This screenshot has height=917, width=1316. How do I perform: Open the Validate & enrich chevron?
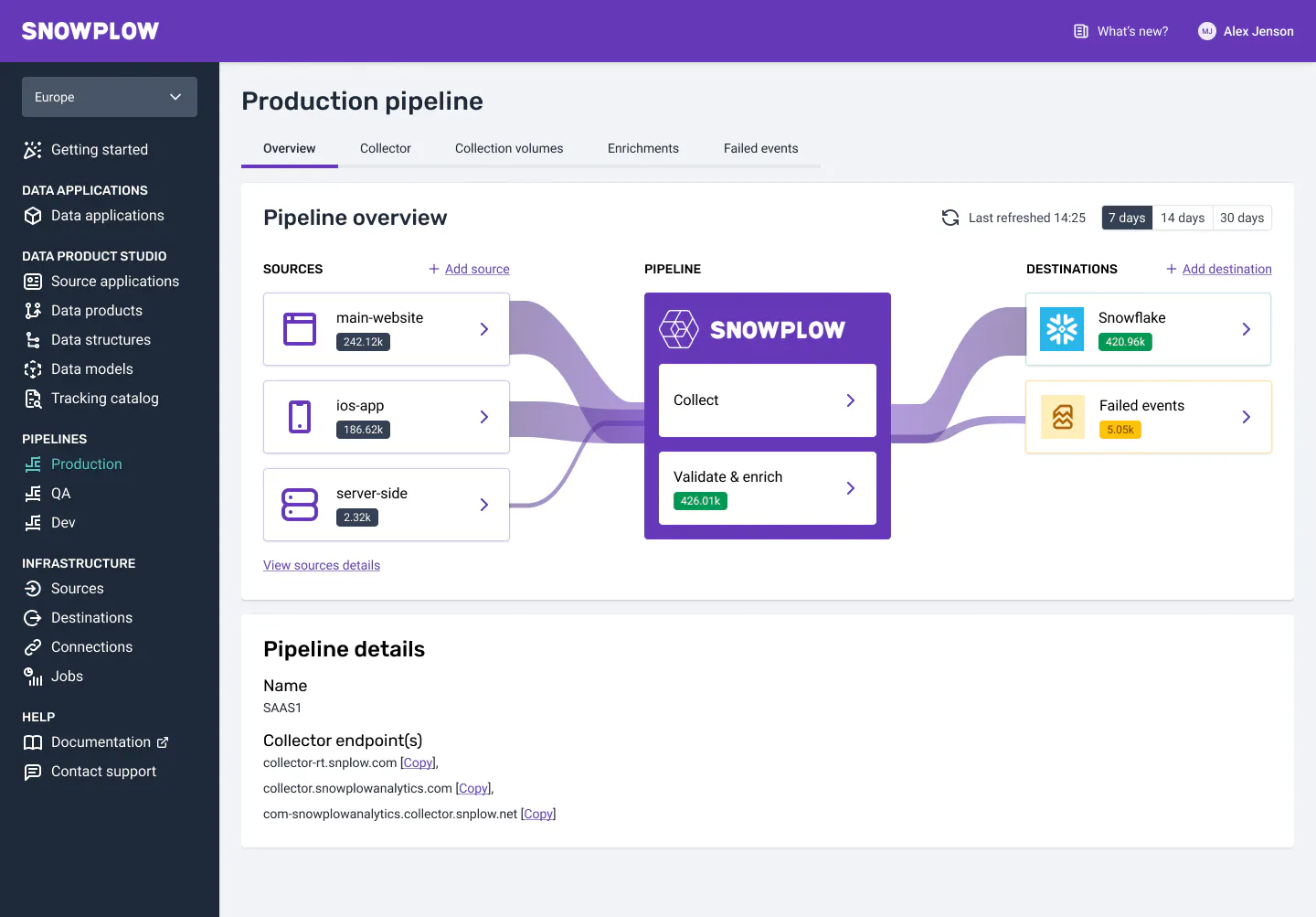(x=851, y=488)
